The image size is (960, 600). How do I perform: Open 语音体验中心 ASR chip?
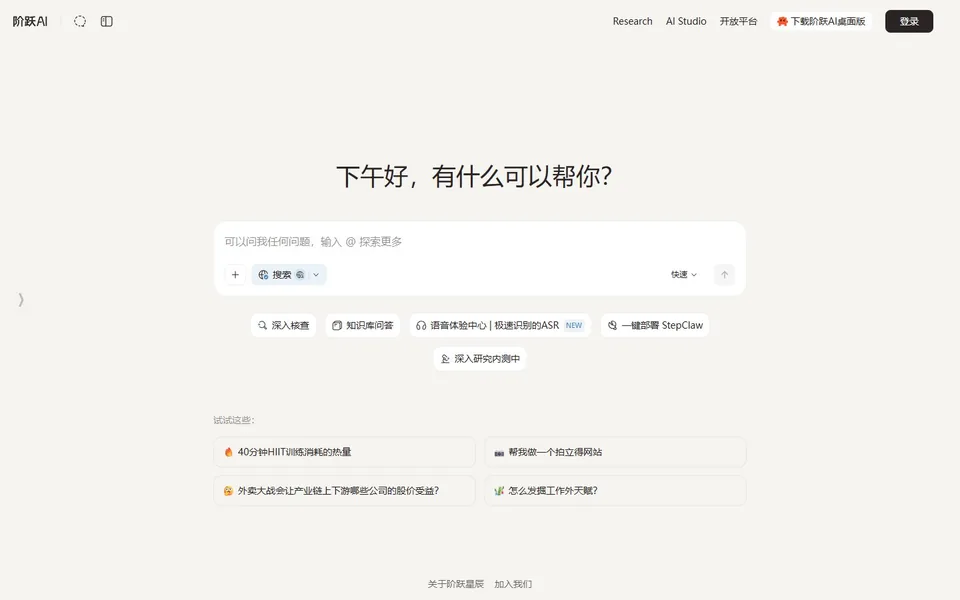coord(500,325)
